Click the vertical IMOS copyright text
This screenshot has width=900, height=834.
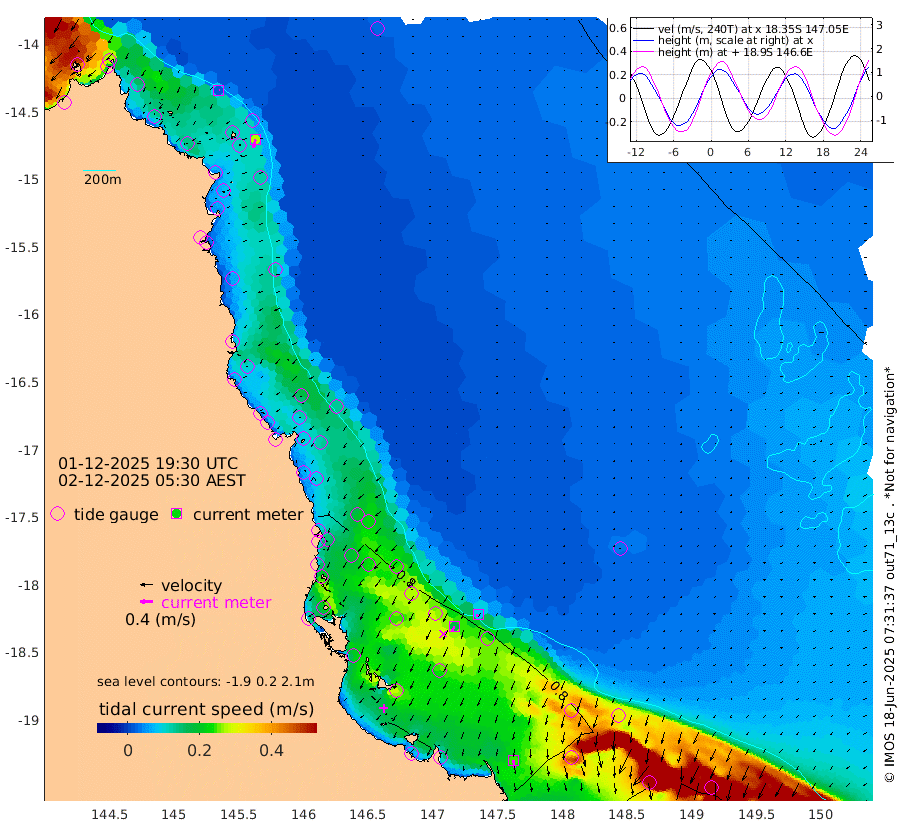[889, 573]
